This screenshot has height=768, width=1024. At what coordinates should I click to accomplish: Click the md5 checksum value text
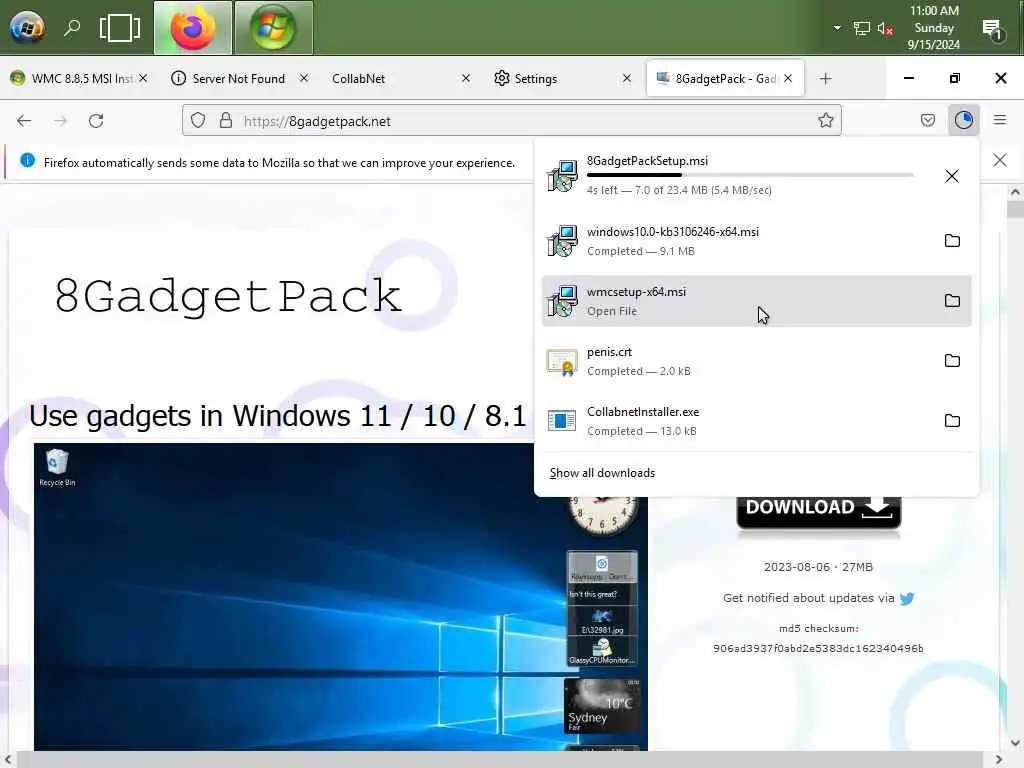(x=818, y=648)
